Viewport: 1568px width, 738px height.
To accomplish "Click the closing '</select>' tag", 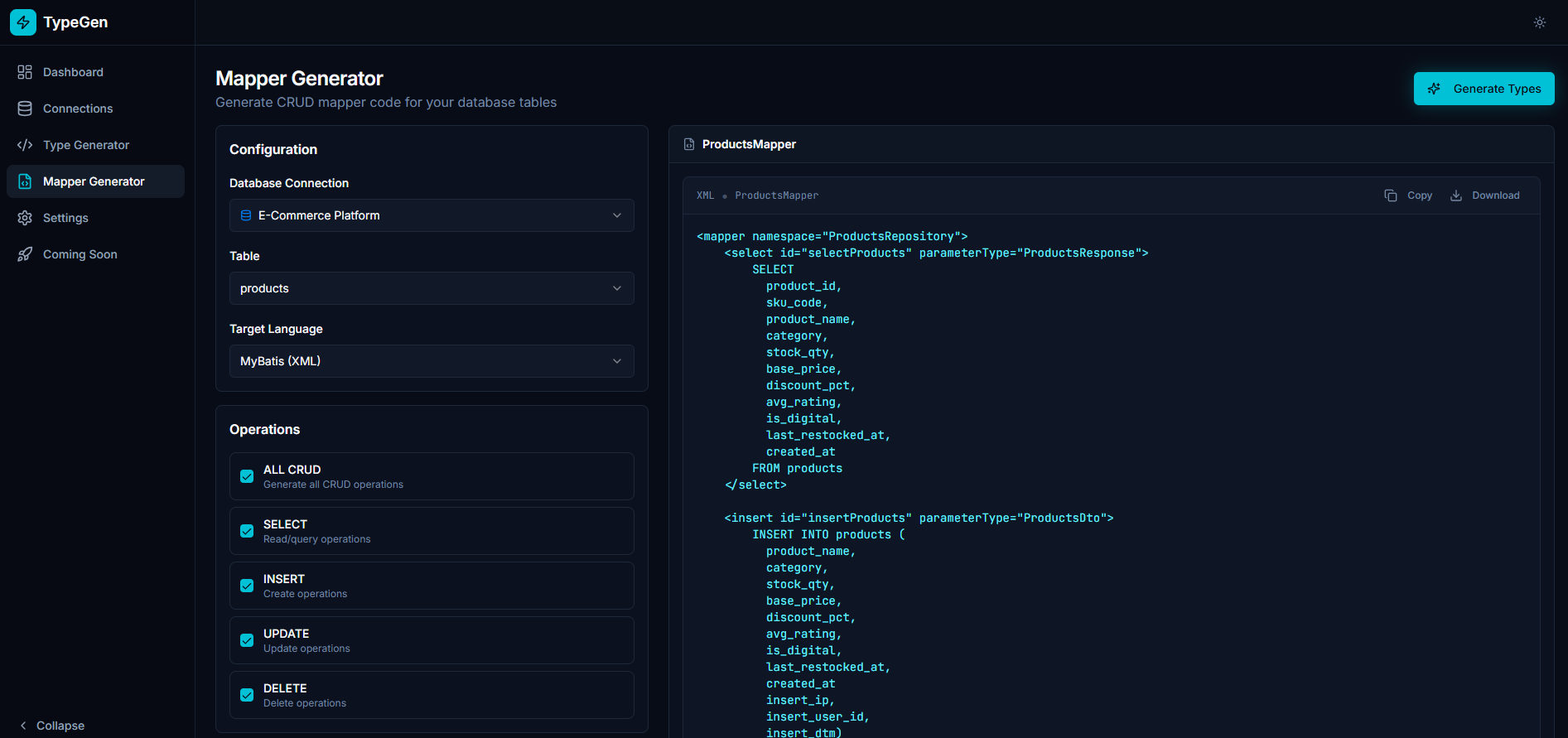I will coord(755,485).
